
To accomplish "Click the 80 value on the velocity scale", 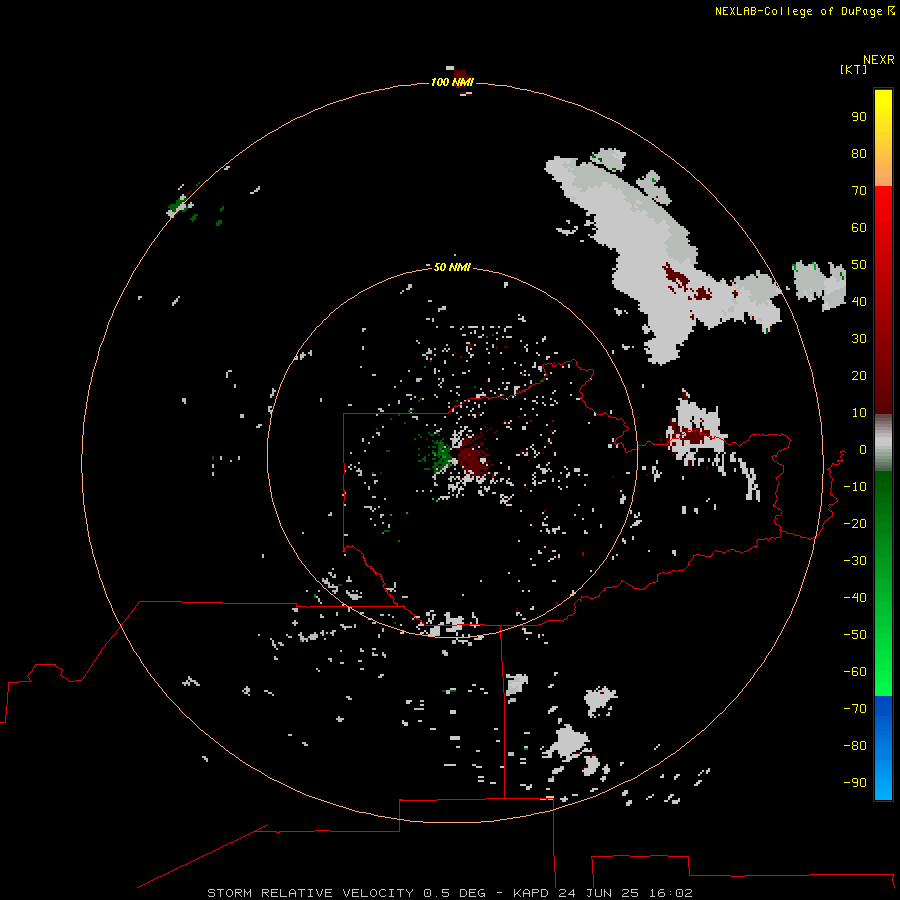I will tap(859, 153).
